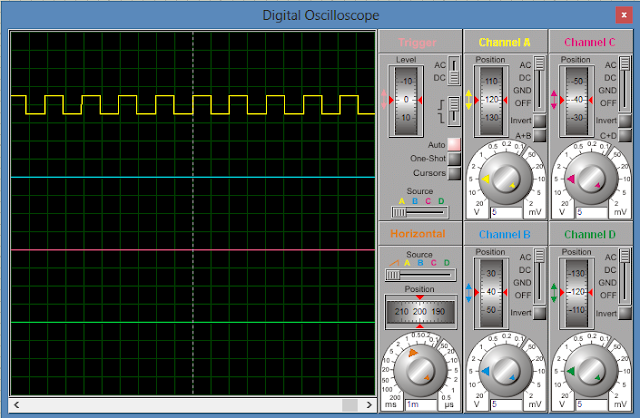The width and height of the screenshot is (640, 418).
Task: Click the green Channel D position arrow
Action: 554,293
